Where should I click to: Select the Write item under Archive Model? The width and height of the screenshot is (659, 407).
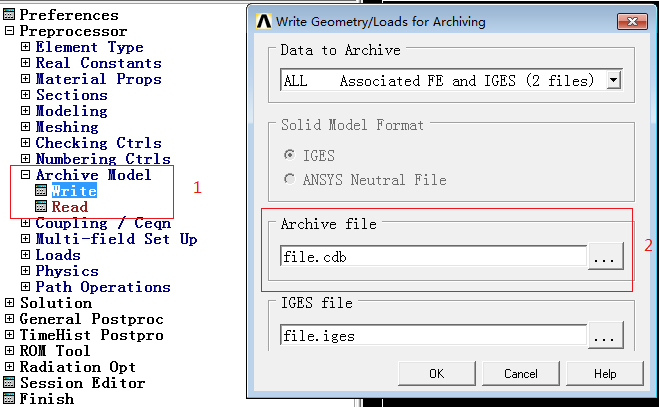pos(74,190)
